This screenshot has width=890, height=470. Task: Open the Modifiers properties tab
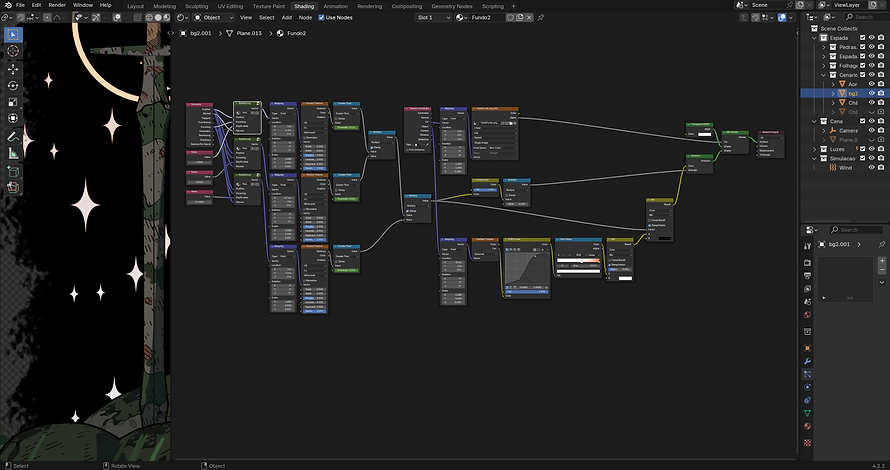(x=807, y=361)
